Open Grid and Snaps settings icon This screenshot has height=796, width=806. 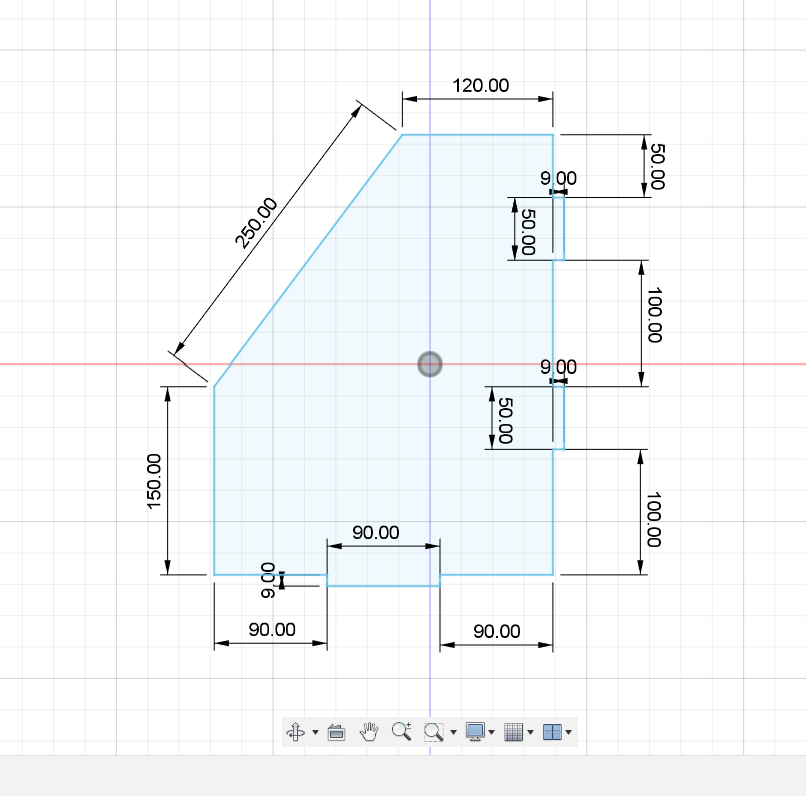514,732
